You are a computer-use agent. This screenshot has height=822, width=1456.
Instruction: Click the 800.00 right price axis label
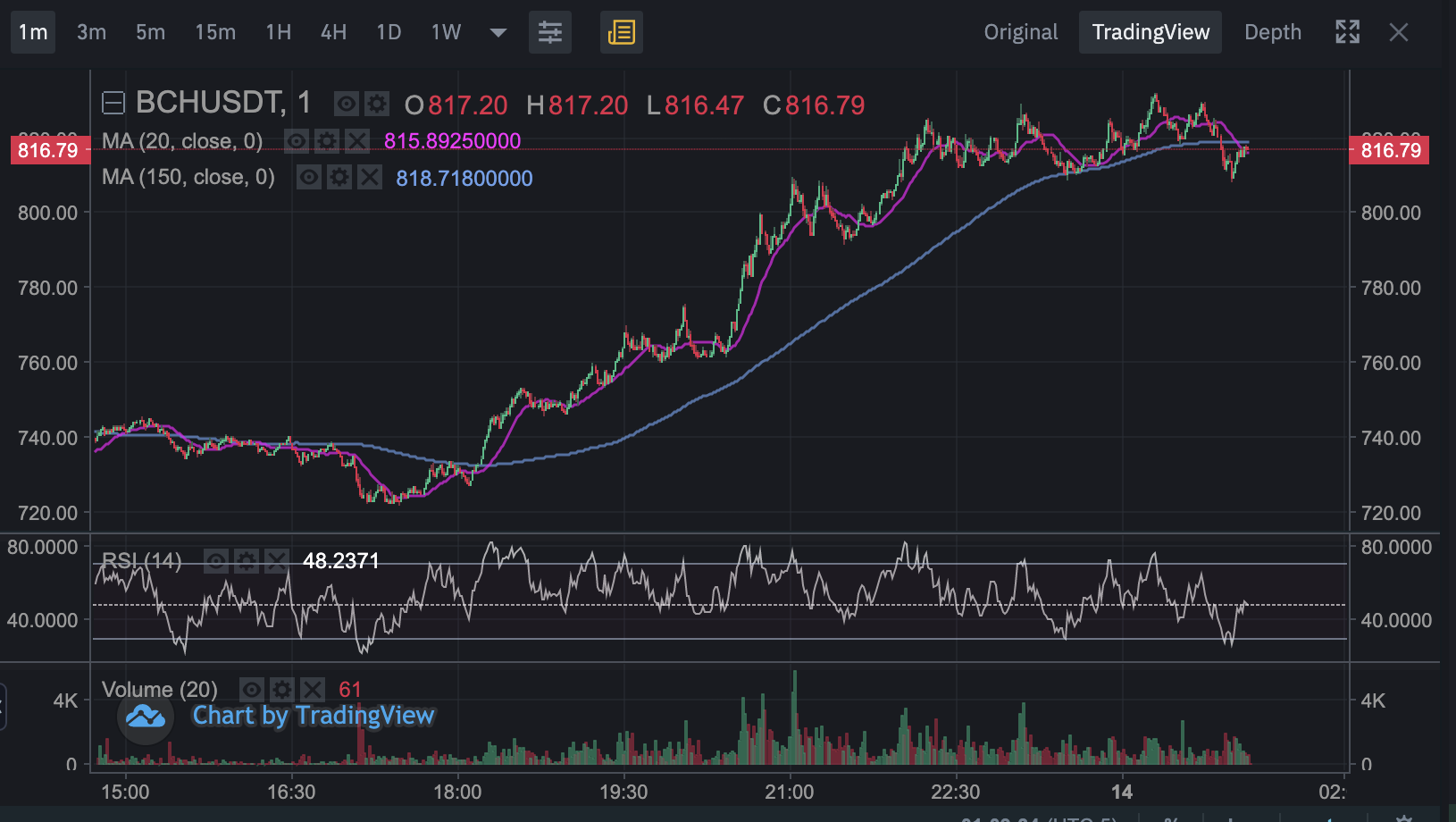click(1391, 213)
